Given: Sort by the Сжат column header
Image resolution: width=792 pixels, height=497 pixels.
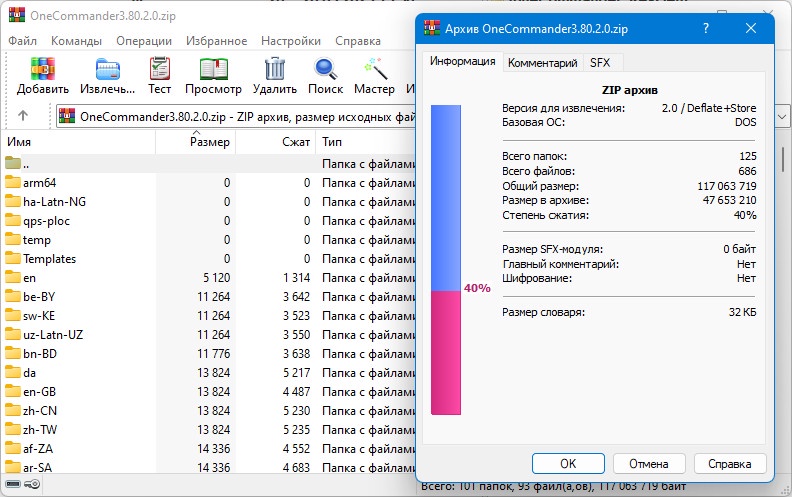Looking at the screenshot, I should click(x=276, y=142).
